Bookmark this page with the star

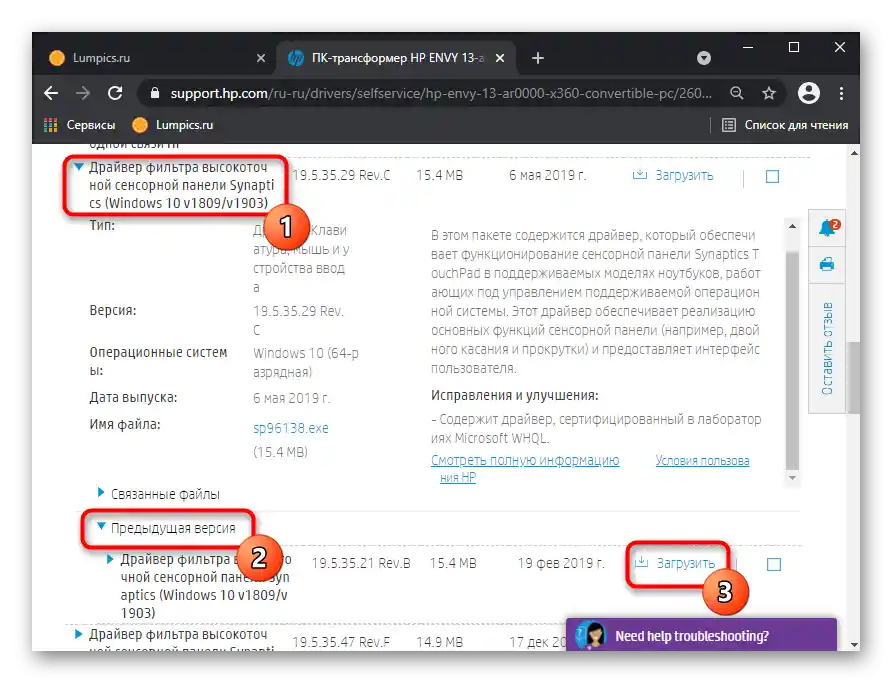pyautogui.click(x=769, y=93)
